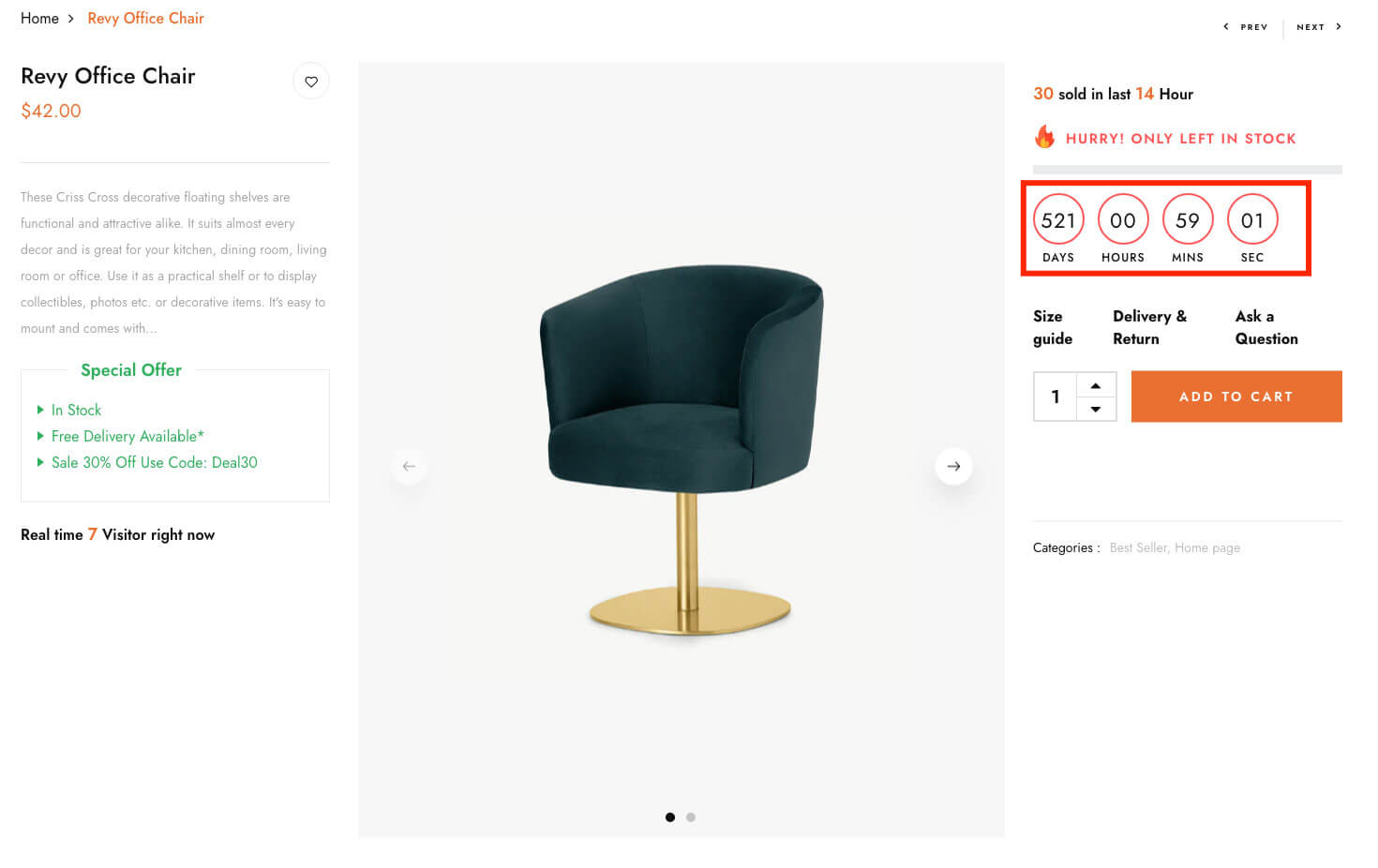This screenshot has height=868, width=1378.
Task: Select the second carousel dot
Action: click(691, 817)
